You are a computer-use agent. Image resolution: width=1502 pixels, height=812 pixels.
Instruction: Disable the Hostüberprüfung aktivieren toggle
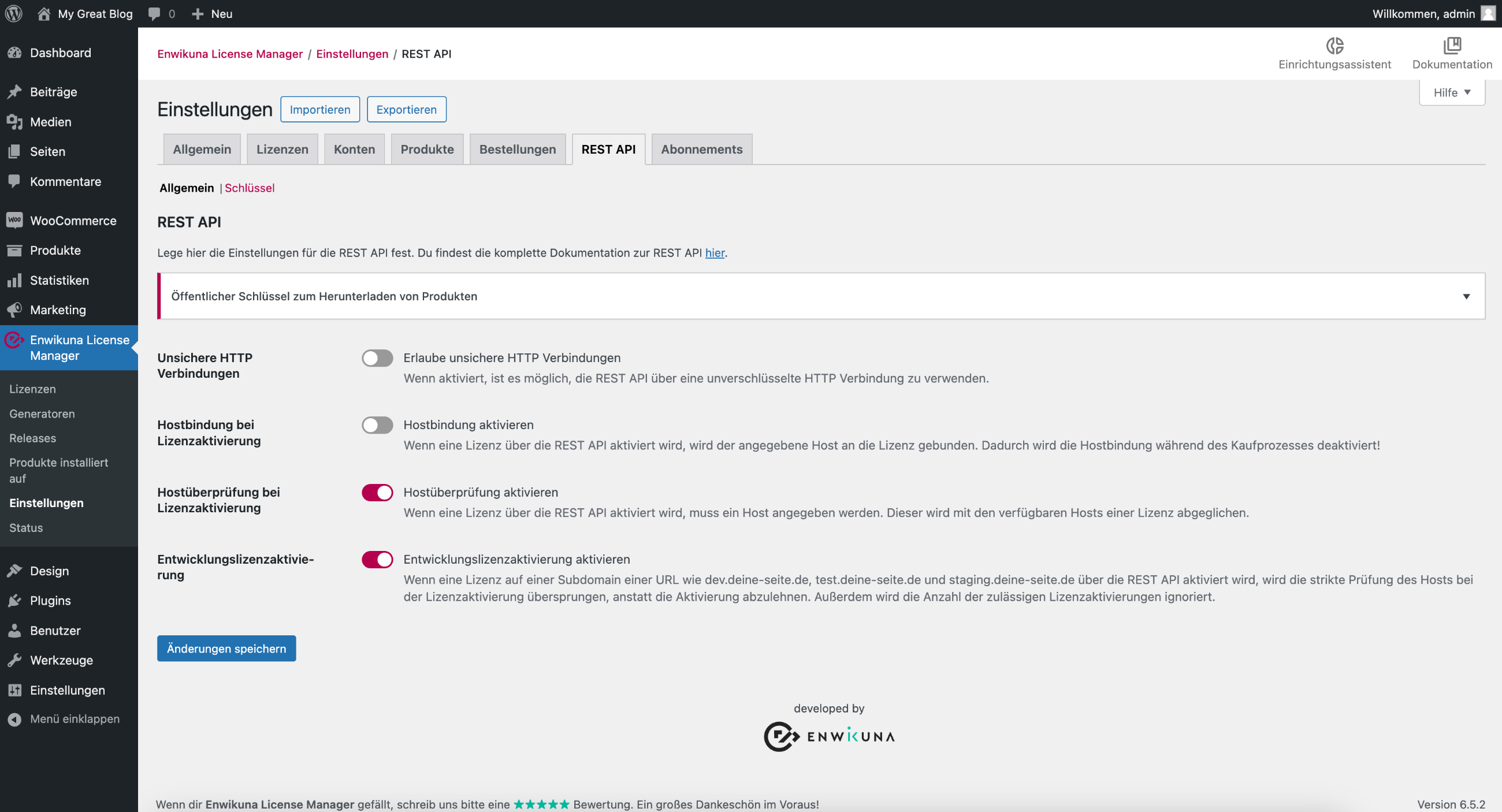[x=377, y=493]
